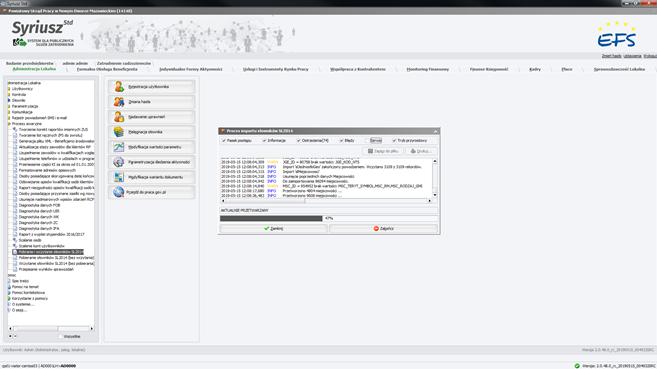
Task: Expand the Komunikacja folder in tree
Action: (x=9, y=112)
